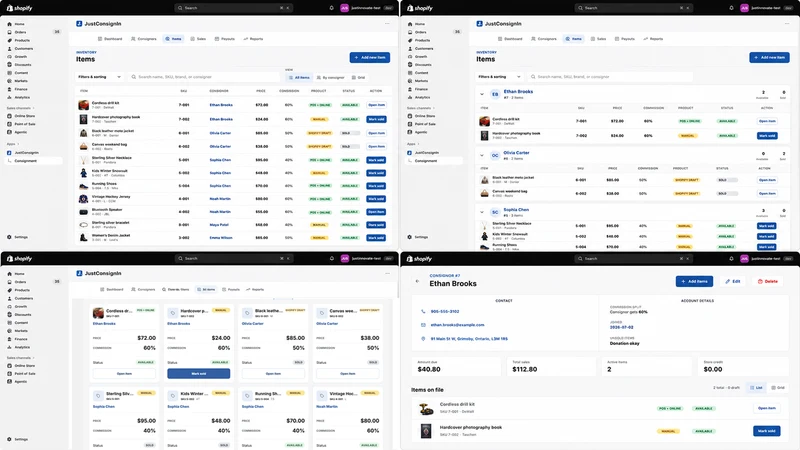This screenshot has width=800, height=450.
Task: Expand Sales channels section in bottom-left sidebar
Action: click(x=20, y=358)
